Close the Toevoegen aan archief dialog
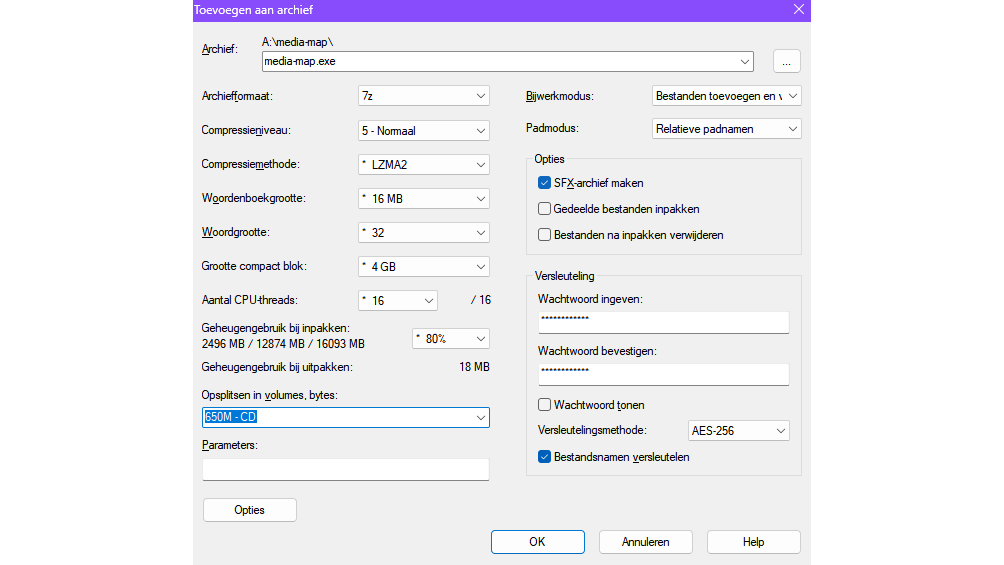Screen dimensions: 1004x565 (x=798, y=10)
